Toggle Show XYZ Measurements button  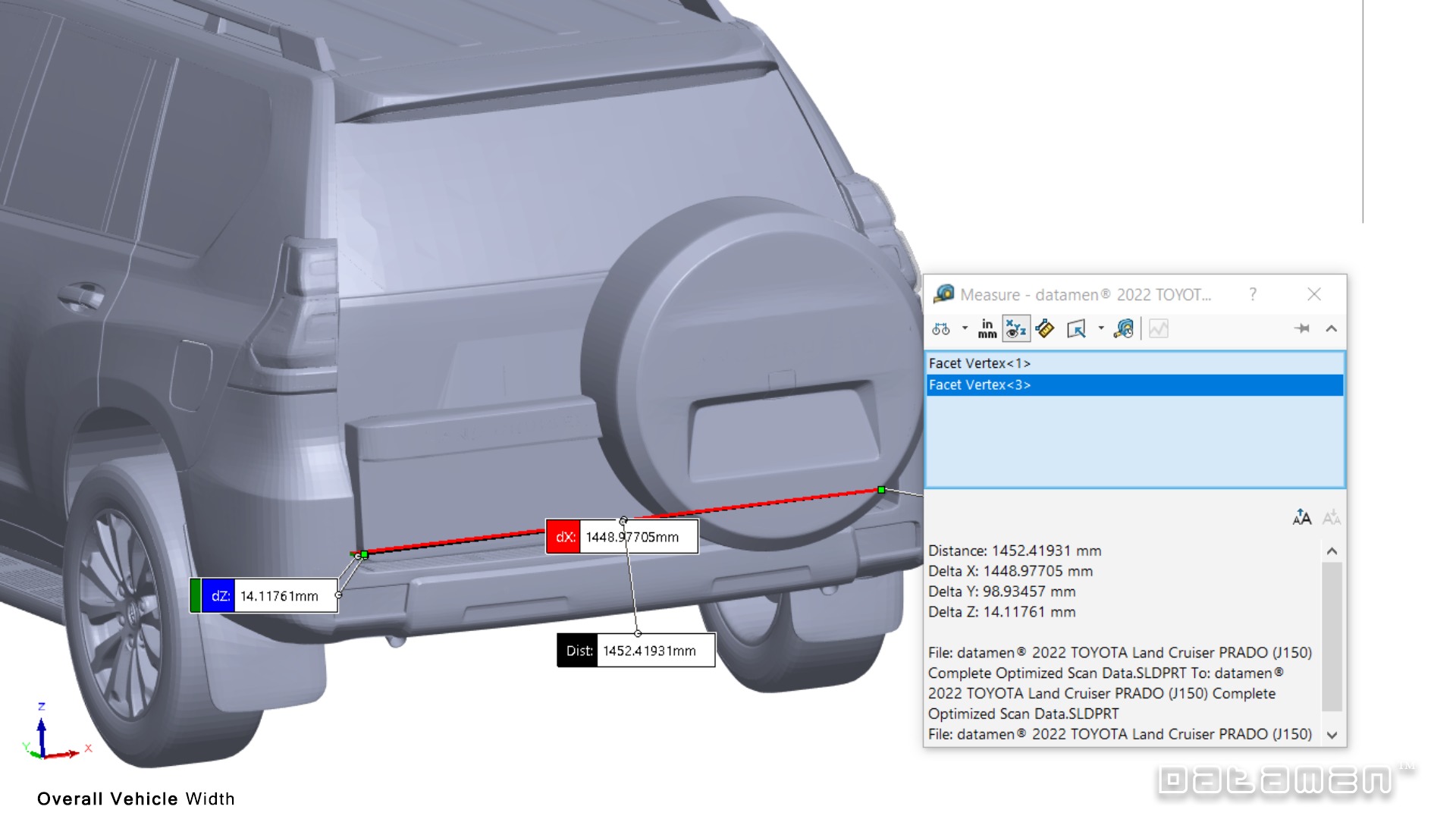[x=1016, y=328]
